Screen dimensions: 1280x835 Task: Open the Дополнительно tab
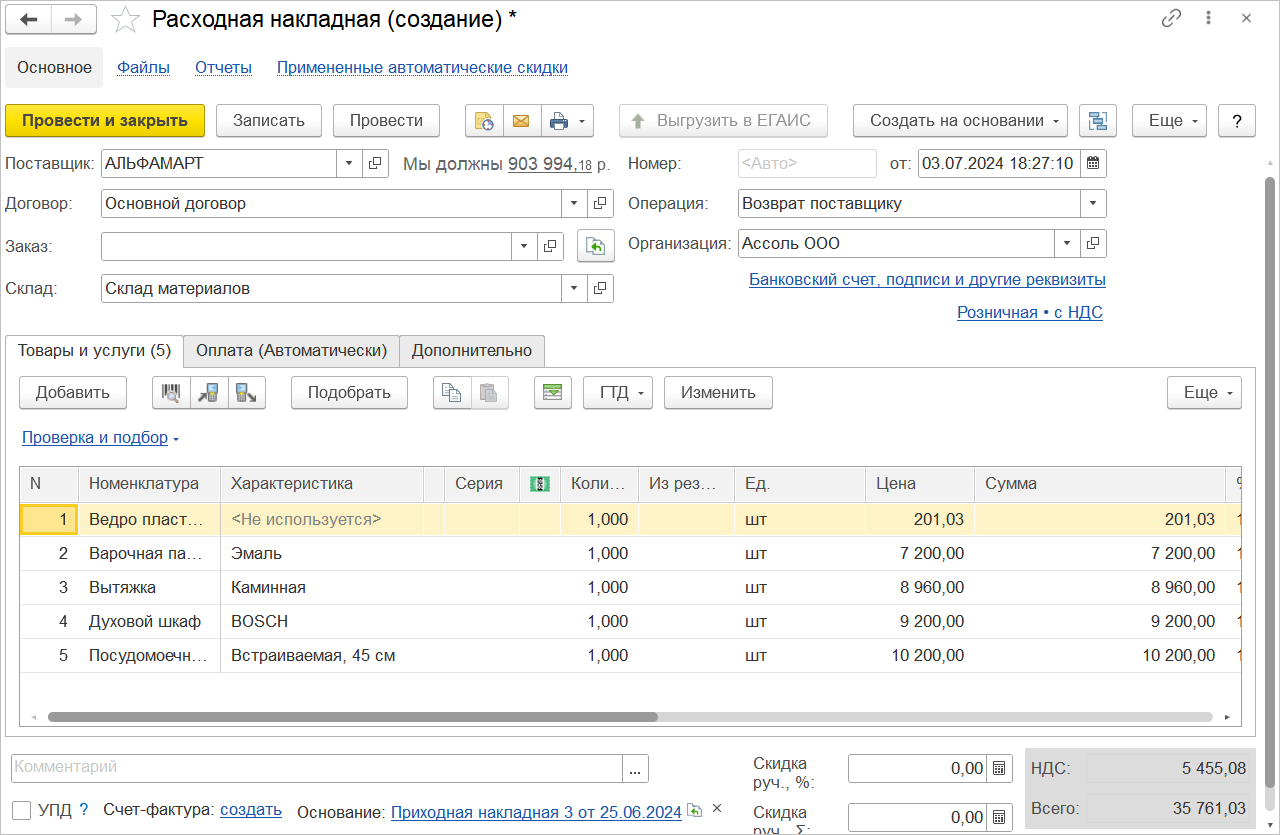point(472,351)
